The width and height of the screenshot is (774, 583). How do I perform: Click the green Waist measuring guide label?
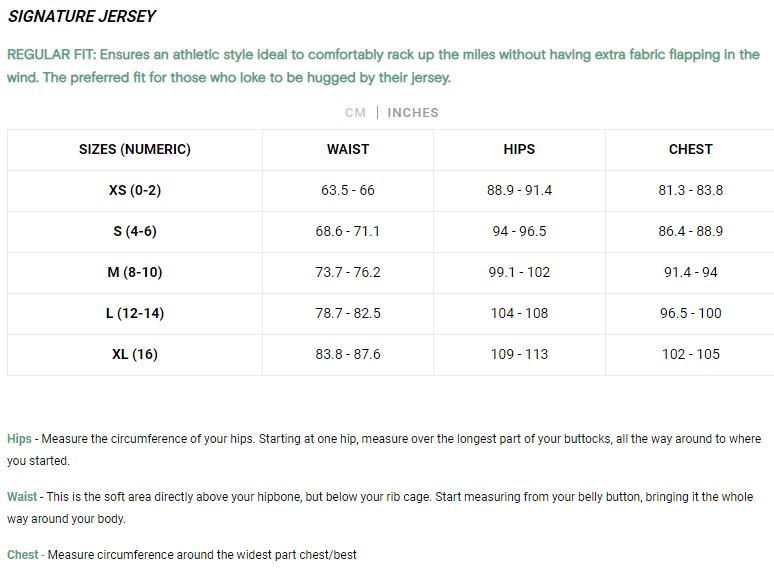point(22,497)
